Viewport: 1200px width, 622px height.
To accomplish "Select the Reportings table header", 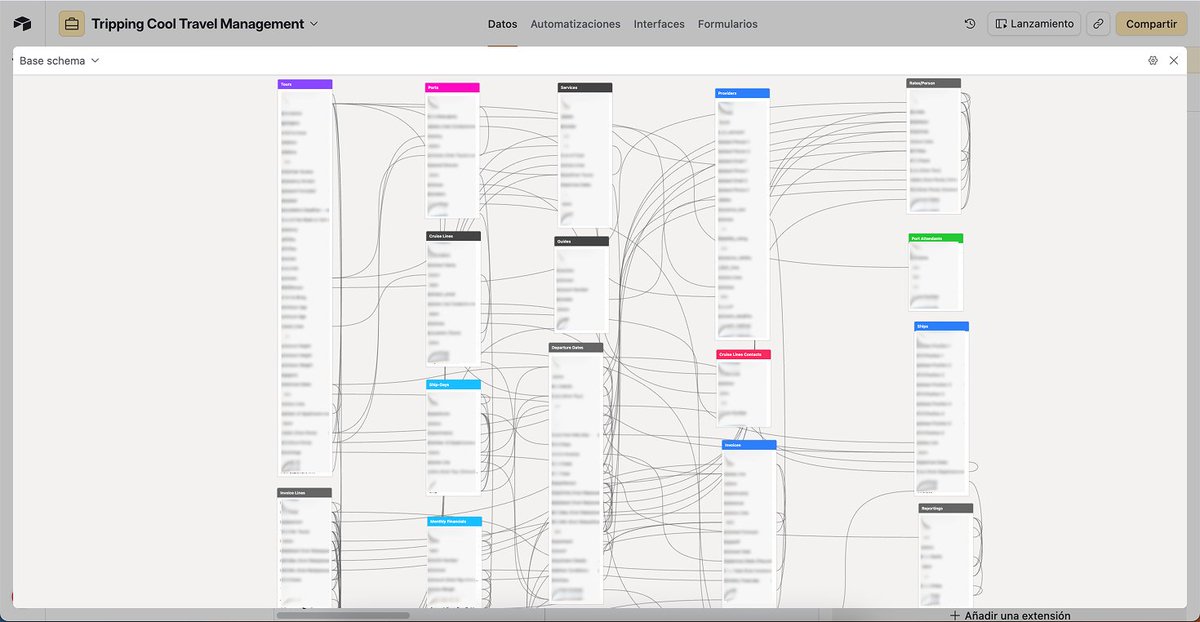I will coord(946,508).
